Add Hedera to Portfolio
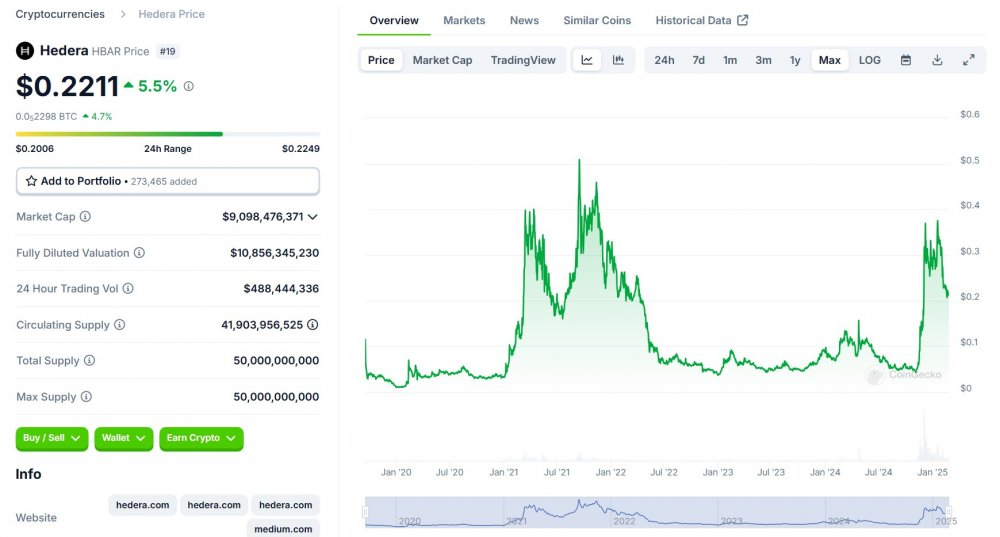Image resolution: width=1000 pixels, height=537 pixels. click(168, 181)
